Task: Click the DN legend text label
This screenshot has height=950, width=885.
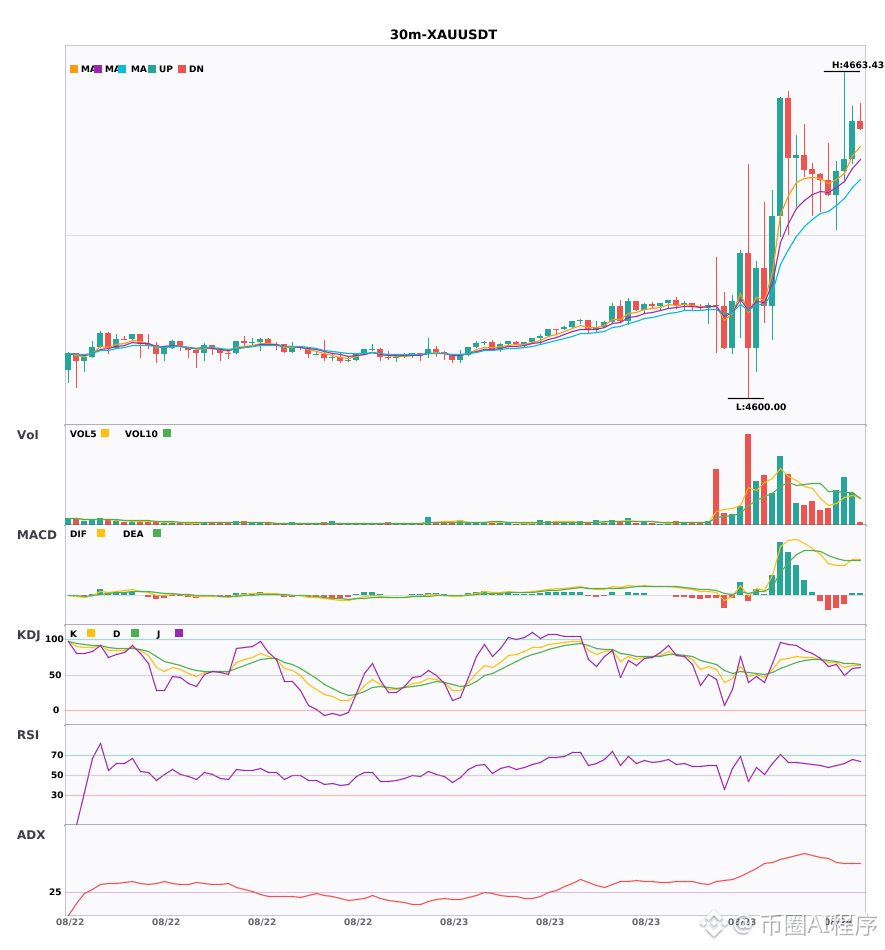Action: point(196,69)
